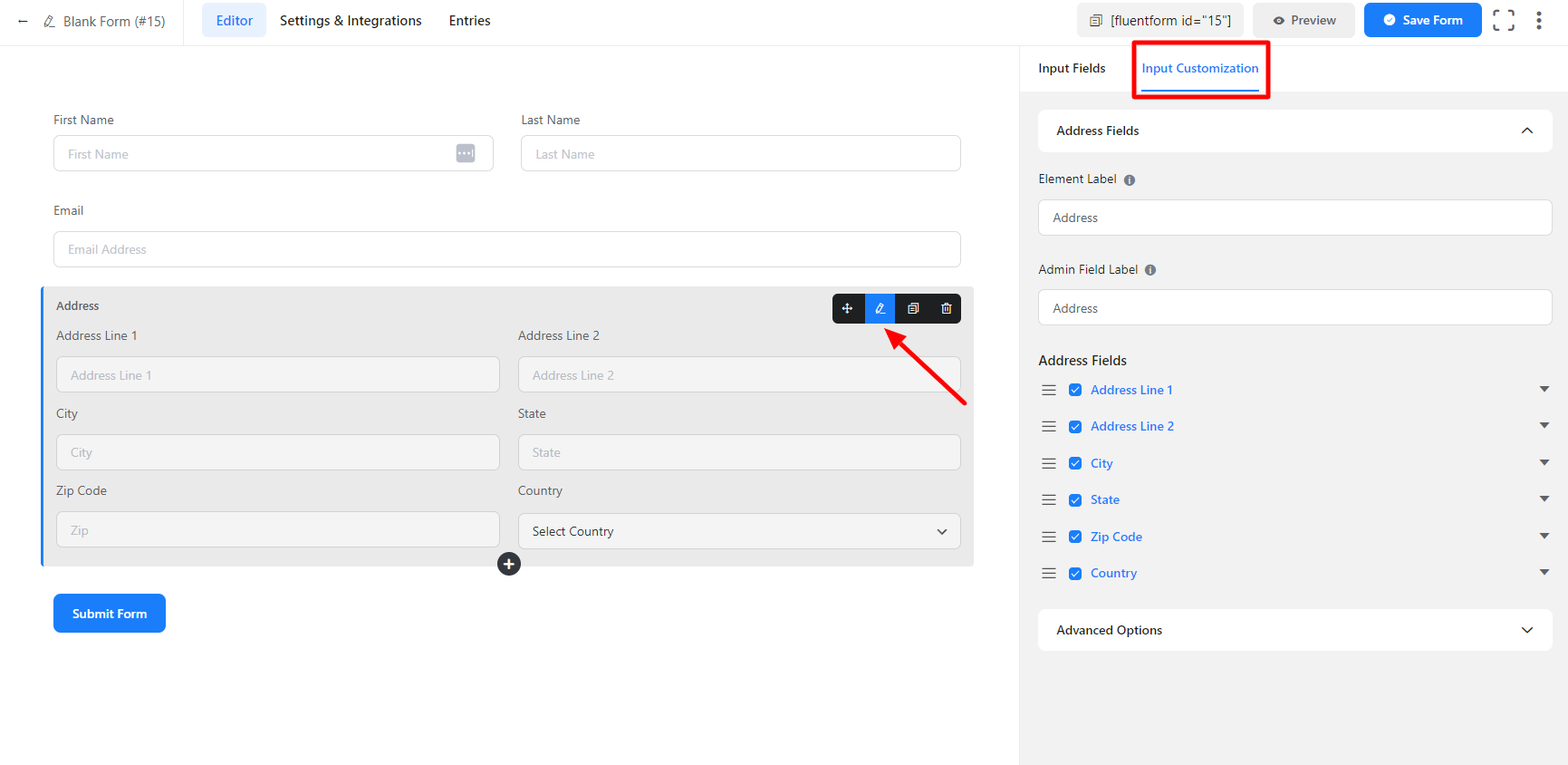Expand the Zip Code field settings arrow
1568x765 pixels.
click(1544, 536)
